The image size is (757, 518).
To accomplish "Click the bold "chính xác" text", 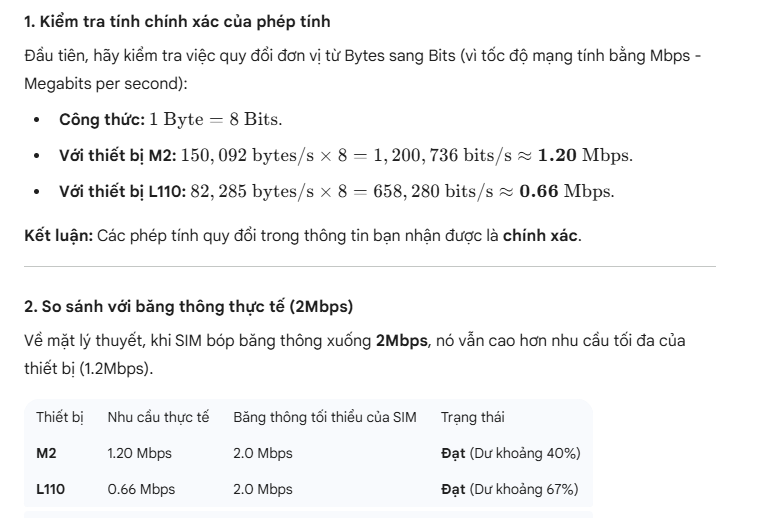I will click(539, 236).
